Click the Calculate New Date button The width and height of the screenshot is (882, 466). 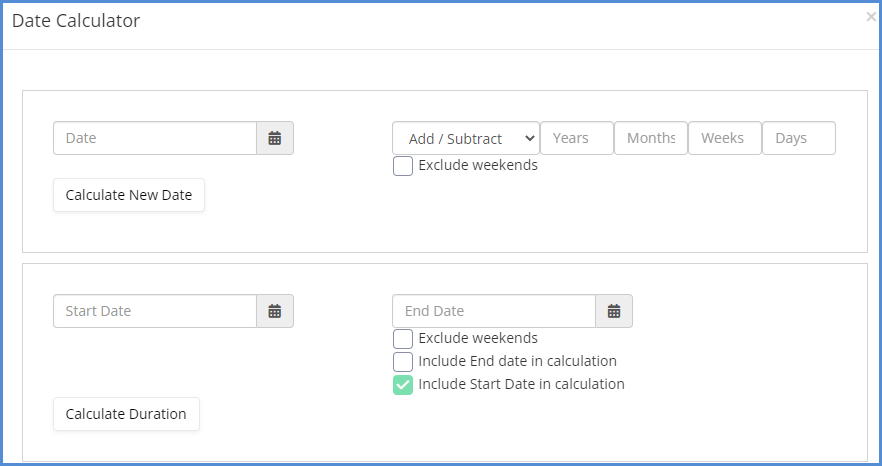(129, 195)
